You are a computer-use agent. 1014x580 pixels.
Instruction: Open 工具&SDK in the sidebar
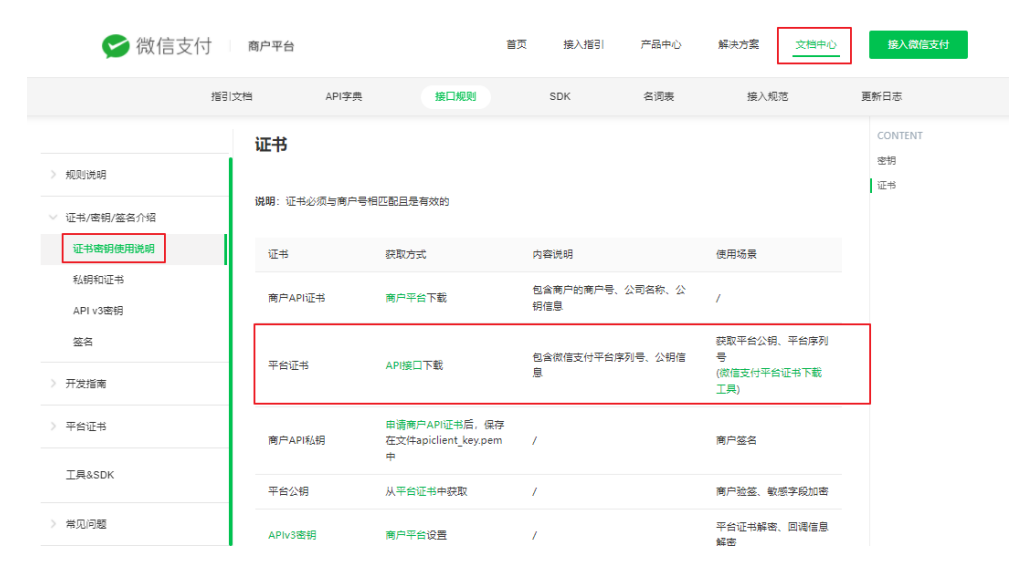point(90,475)
